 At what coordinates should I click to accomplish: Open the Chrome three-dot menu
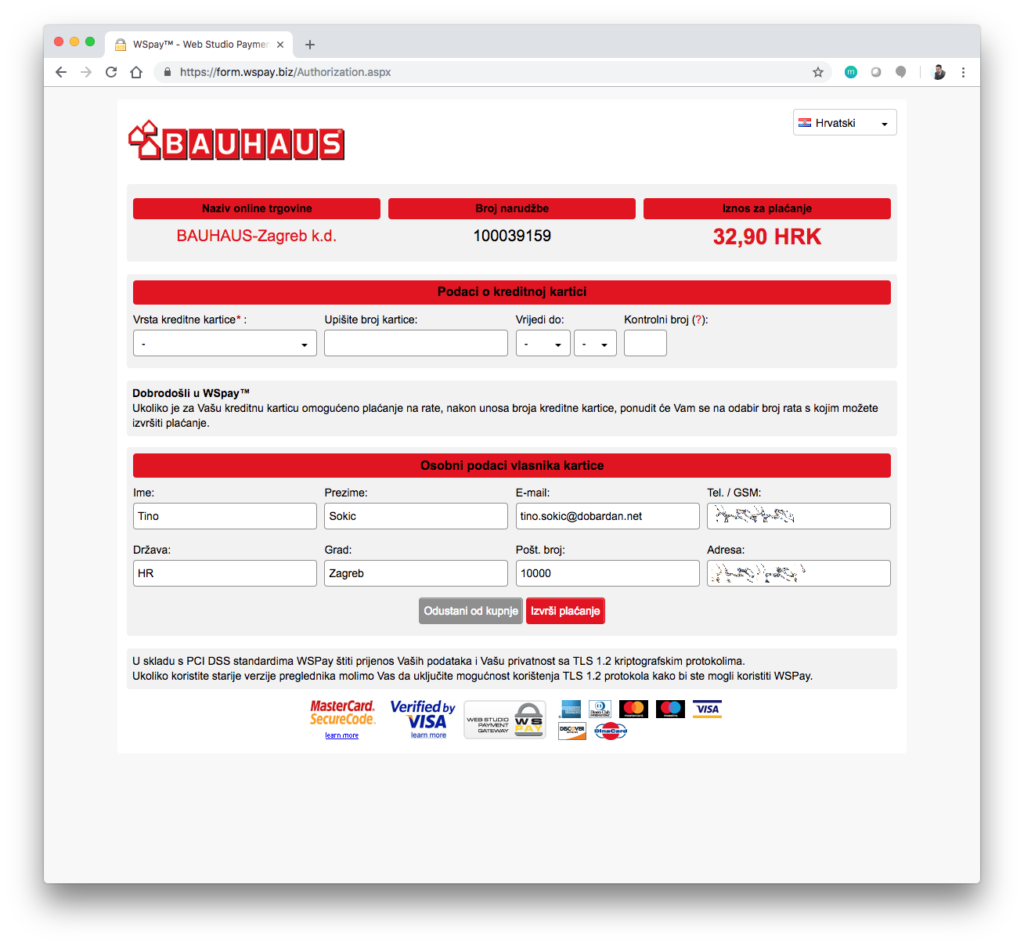[x=963, y=72]
